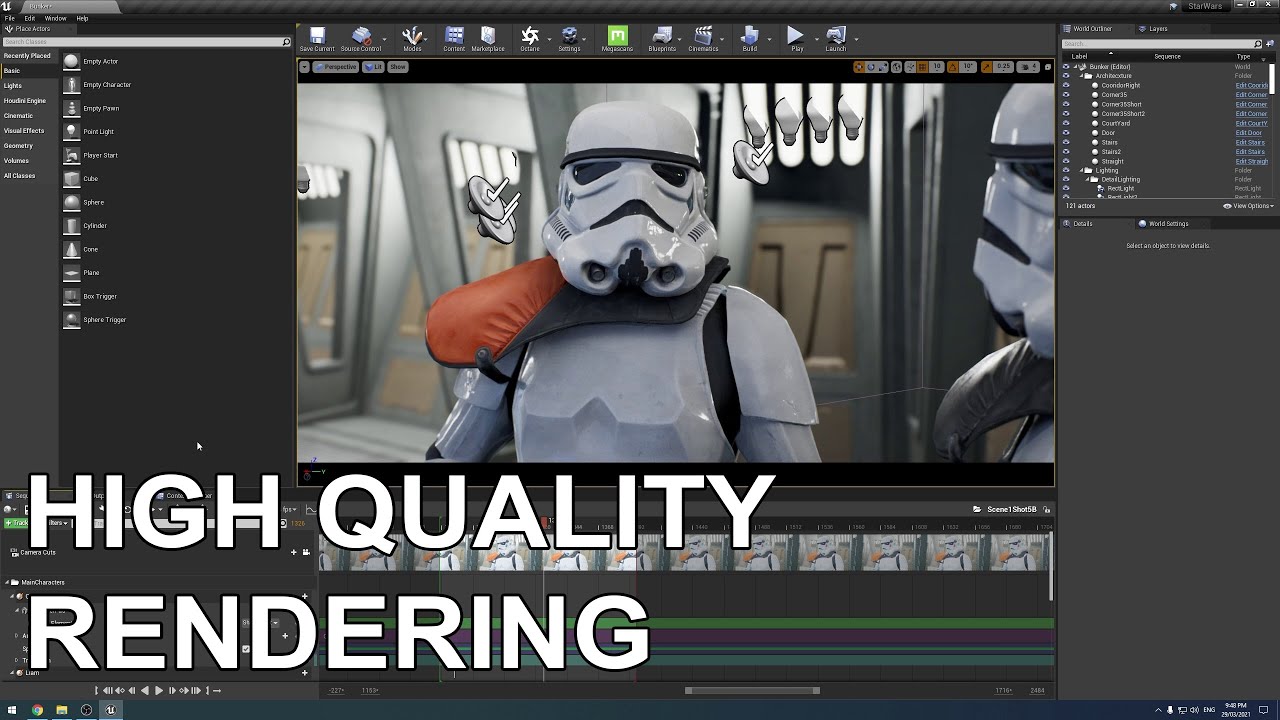Open the Help menu

click(82, 18)
